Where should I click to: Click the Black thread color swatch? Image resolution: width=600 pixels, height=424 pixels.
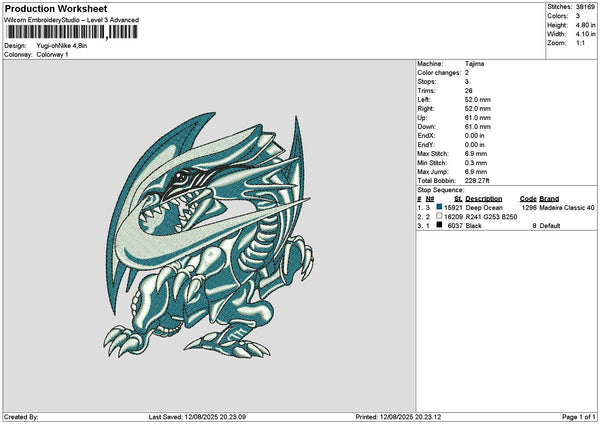click(439, 225)
